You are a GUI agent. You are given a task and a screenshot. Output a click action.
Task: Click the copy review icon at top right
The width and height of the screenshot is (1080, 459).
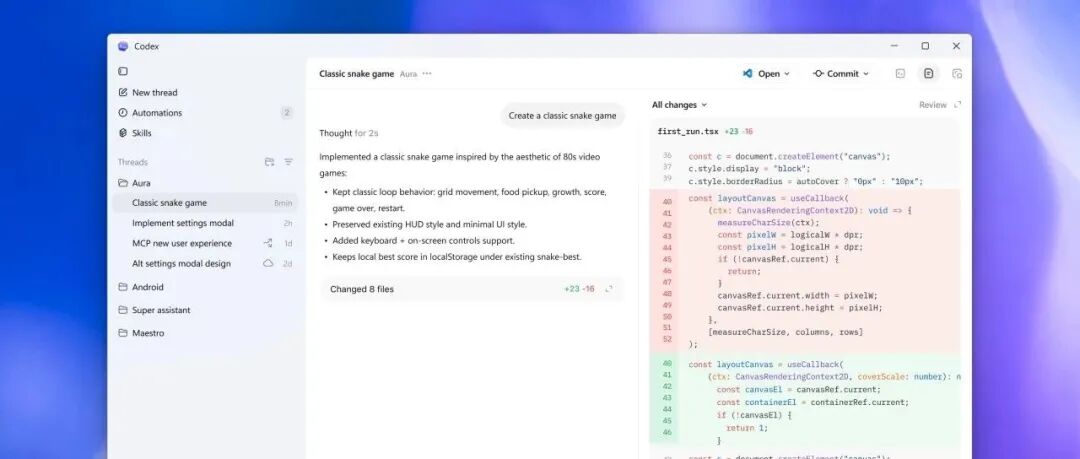(957, 74)
